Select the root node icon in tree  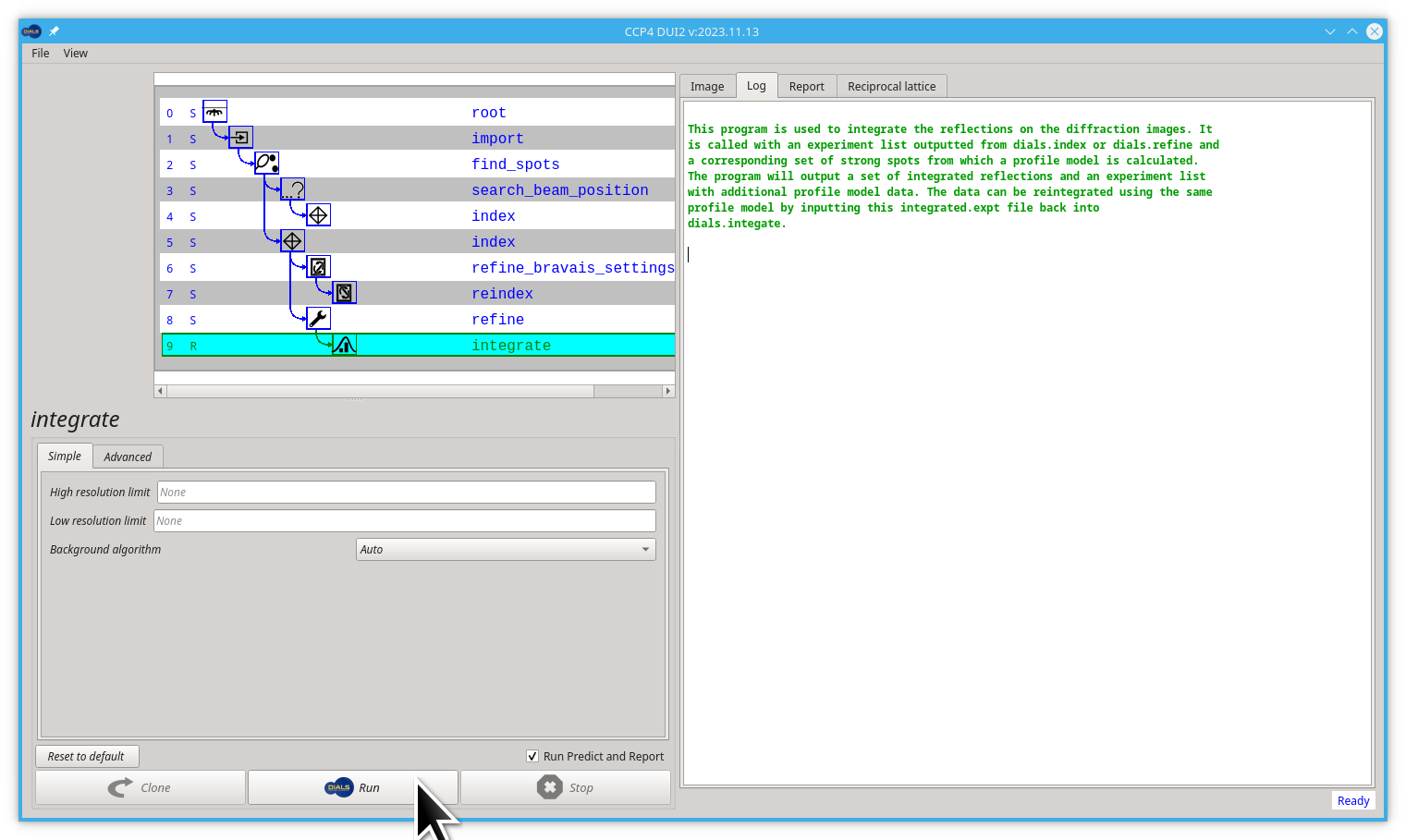(214, 112)
